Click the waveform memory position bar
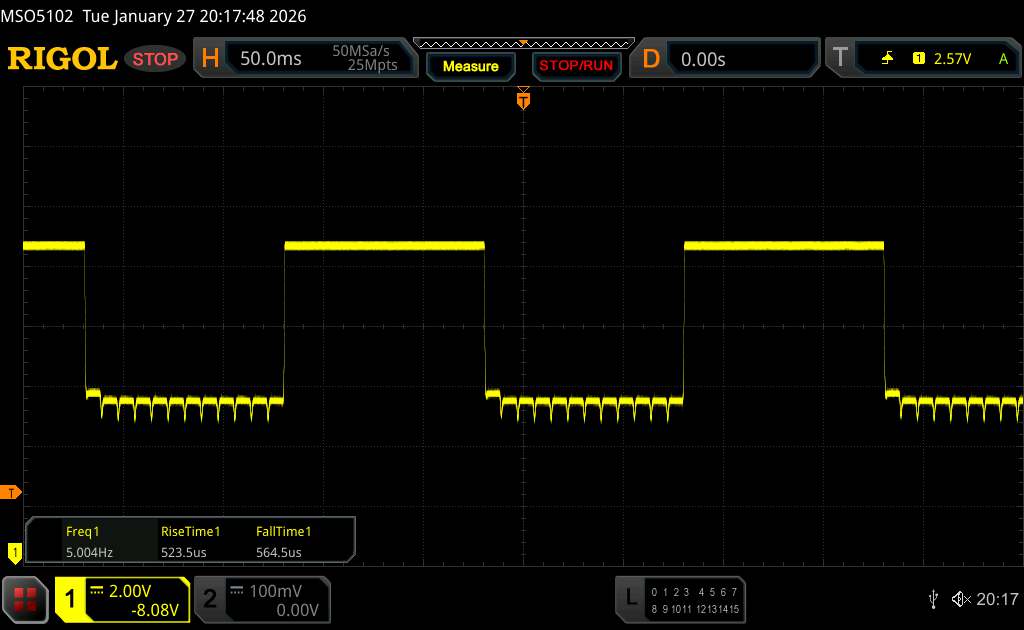The image size is (1024, 630). tap(523, 44)
